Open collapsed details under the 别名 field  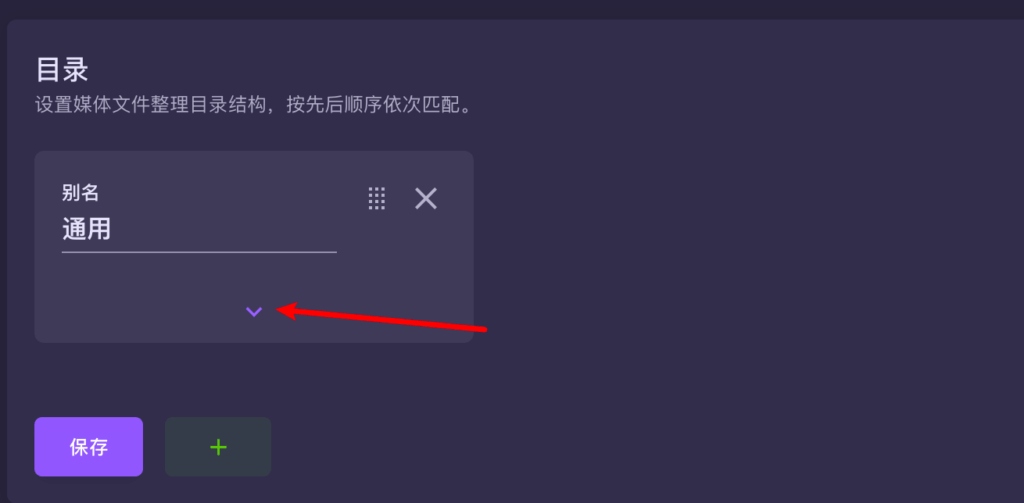click(x=253, y=312)
